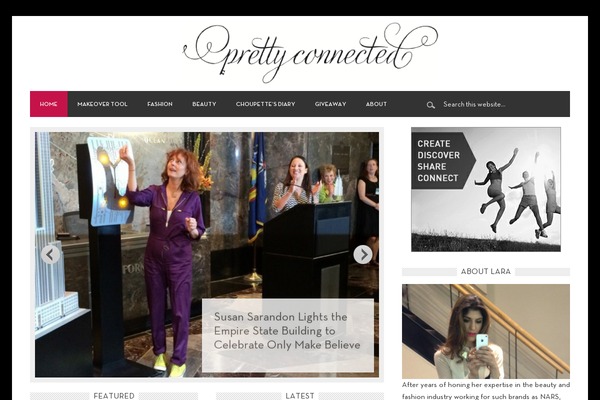Open the About menu item
600x400 pixels.
pyautogui.click(x=376, y=104)
